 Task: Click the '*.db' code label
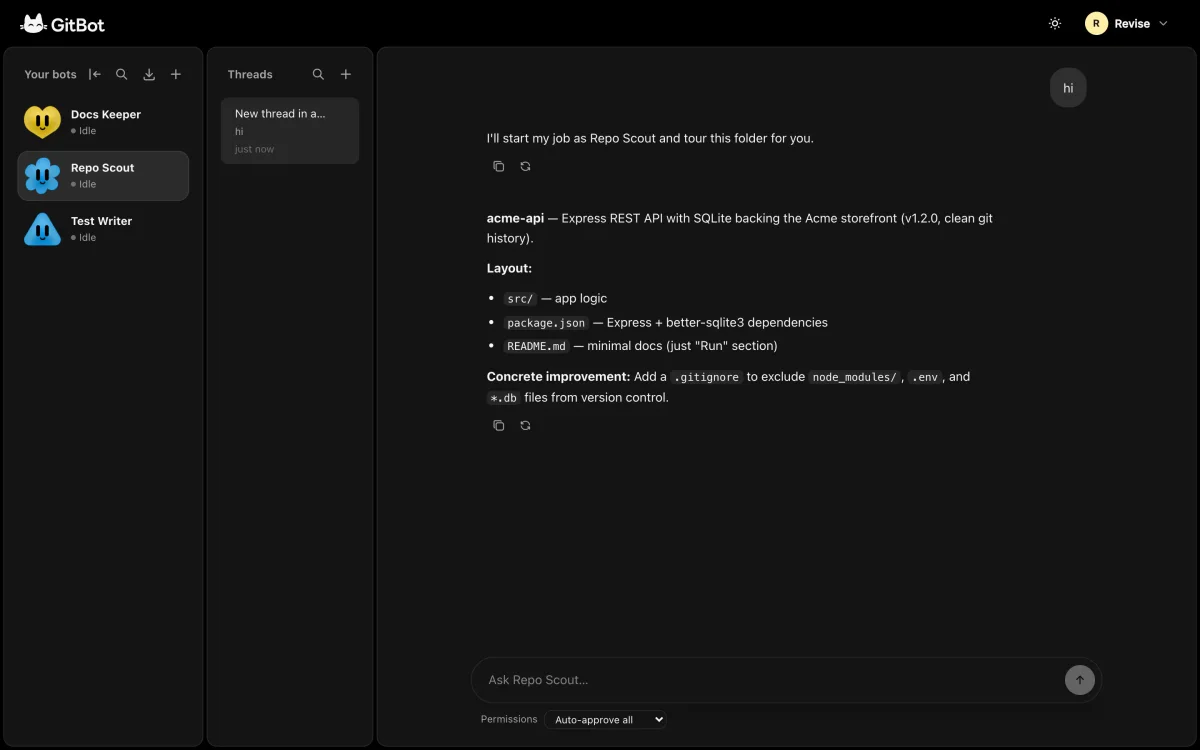coord(503,398)
